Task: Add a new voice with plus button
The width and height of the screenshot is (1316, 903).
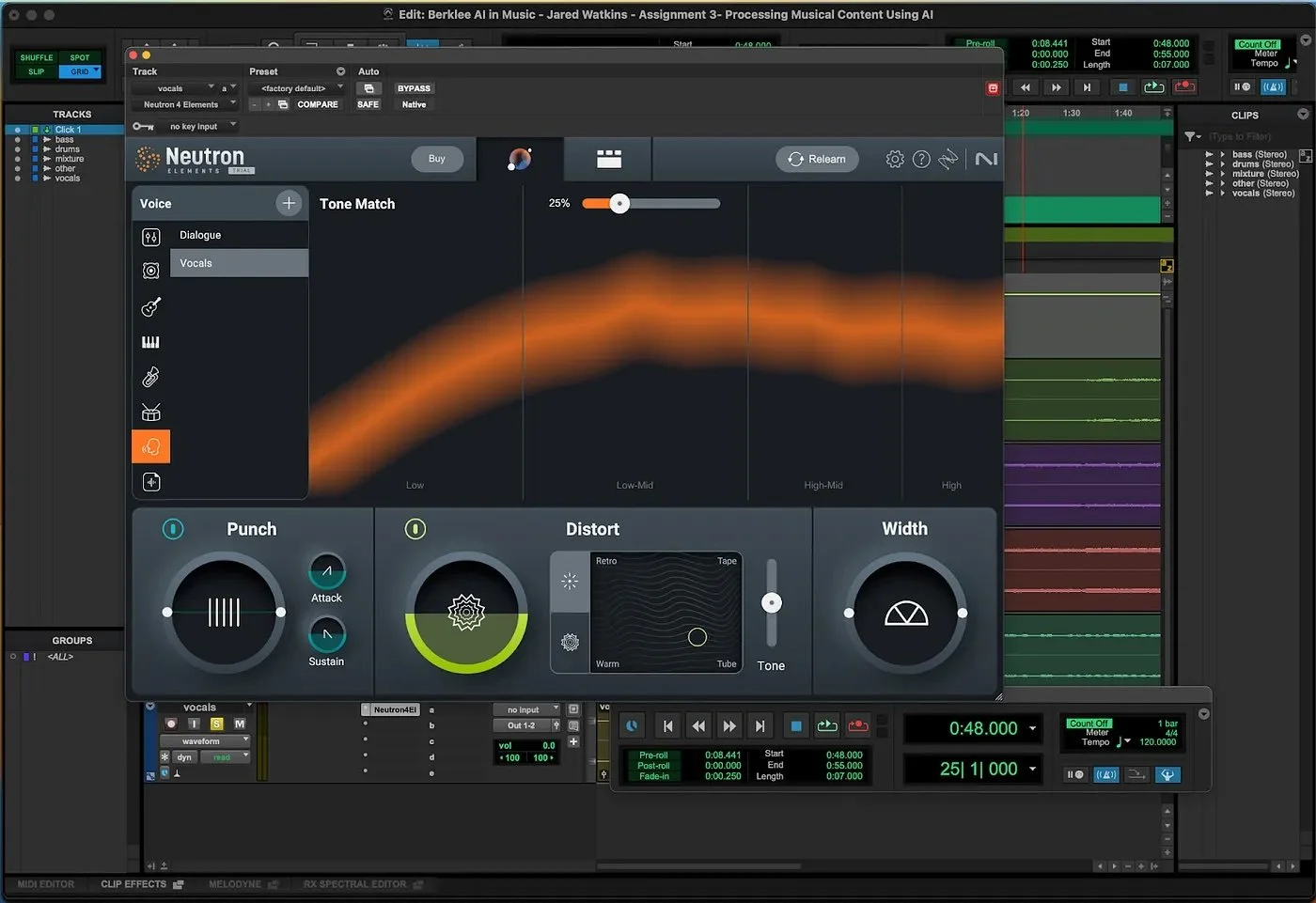Action: pyautogui.click(x=289, y=203)
